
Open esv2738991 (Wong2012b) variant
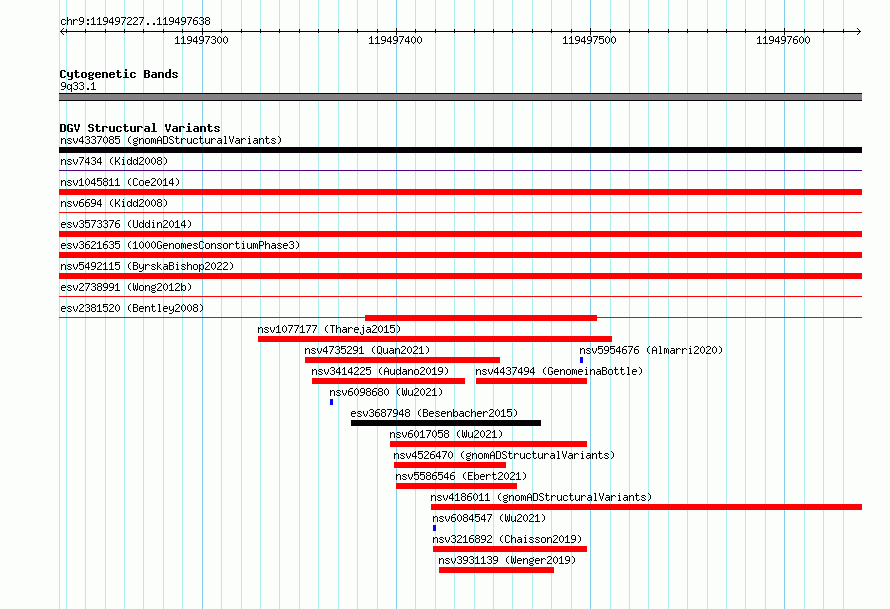(x=126, y=287)
